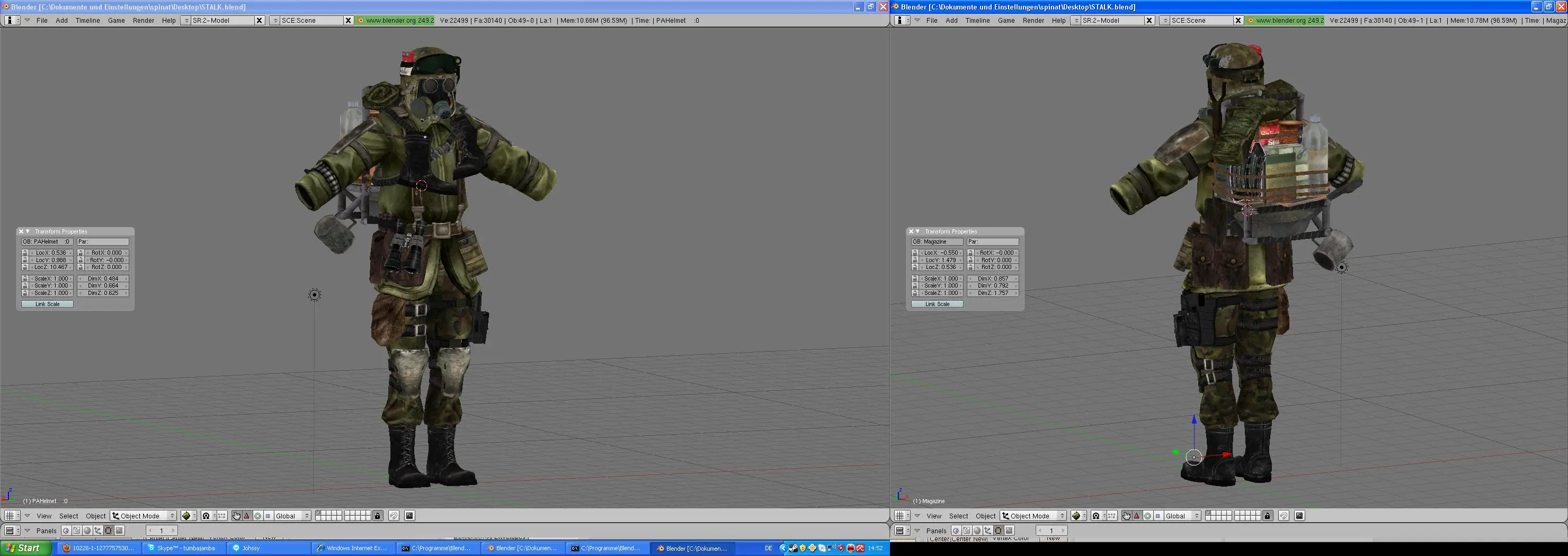1568x556 pixels.
Task: Select rotate manipulator circle in left window
Action: 258,516
